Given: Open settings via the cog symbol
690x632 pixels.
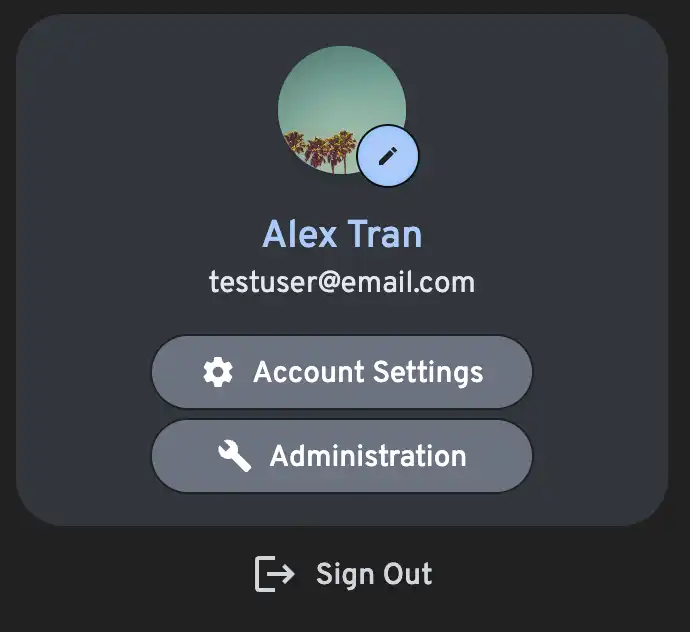Looking at the screenshot, I should [x=218, y=372].
